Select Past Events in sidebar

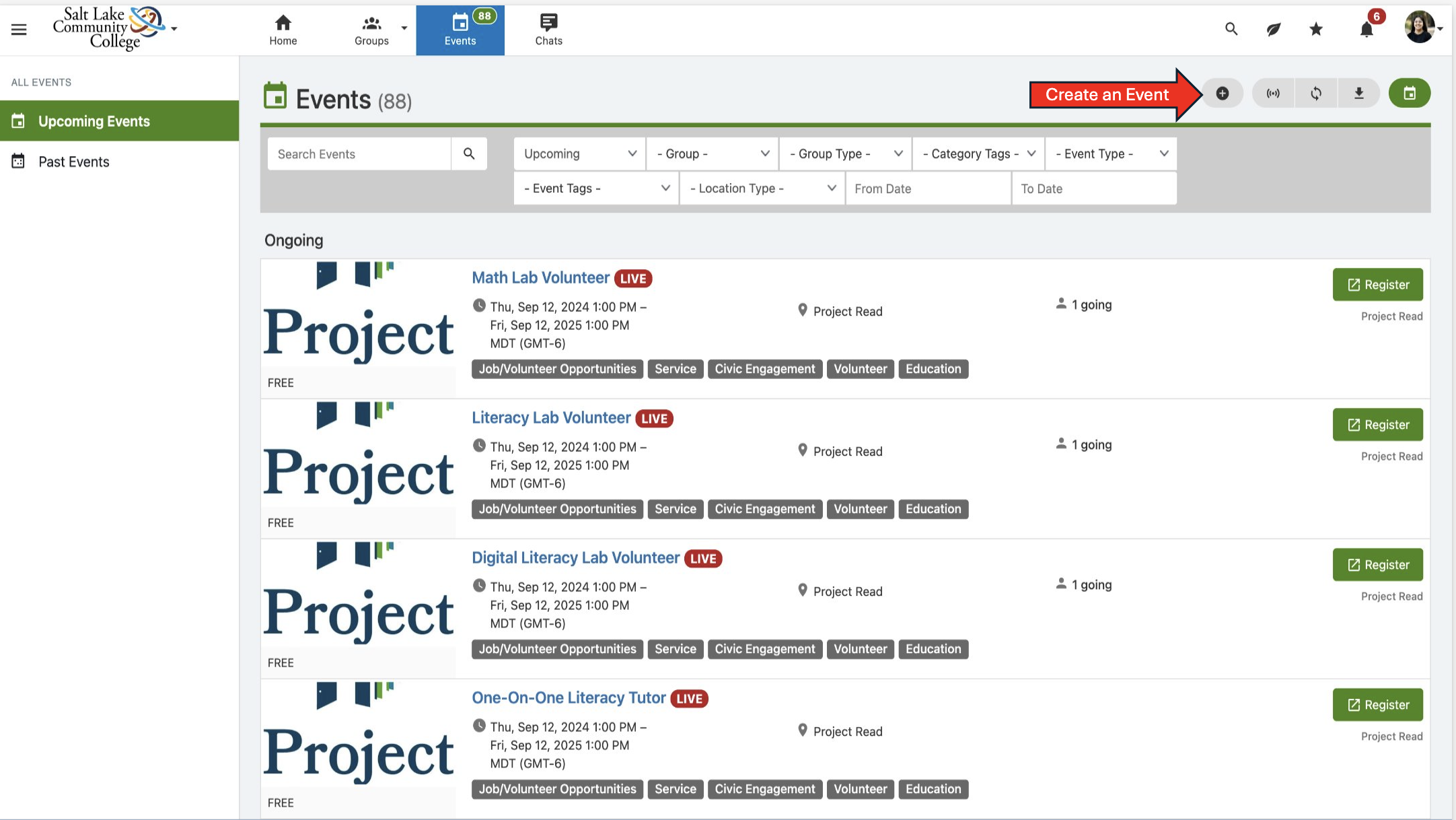pos(73,162)
